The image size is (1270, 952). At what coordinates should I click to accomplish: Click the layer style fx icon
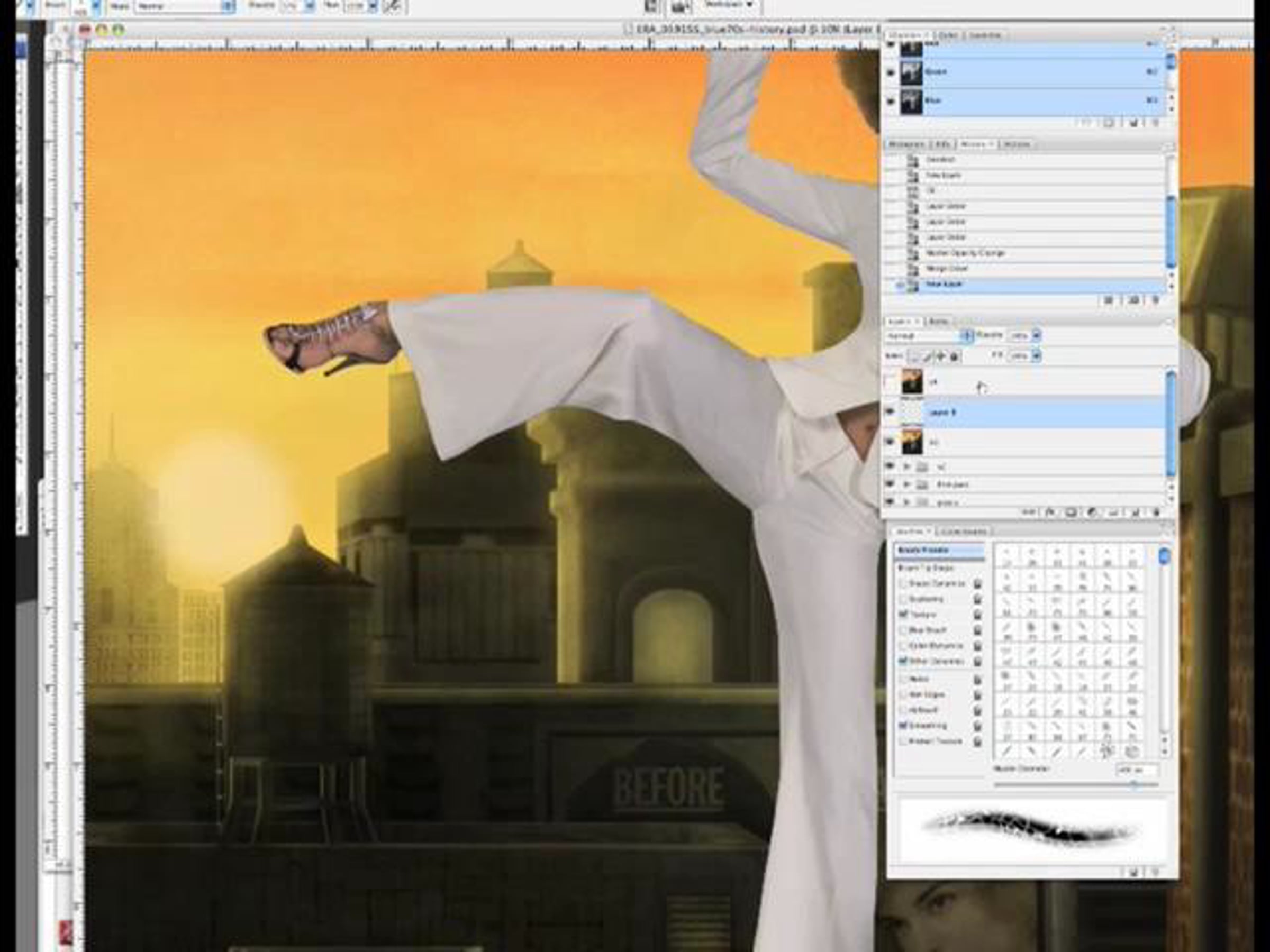(x=1050, y=512)
